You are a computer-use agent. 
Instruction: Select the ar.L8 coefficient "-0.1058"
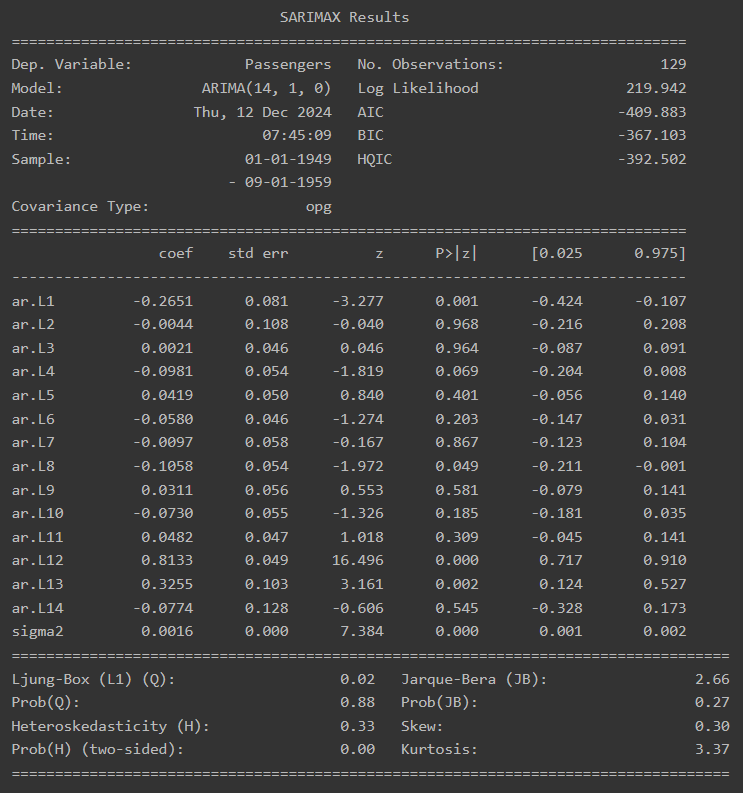click(x=163, y=466)
